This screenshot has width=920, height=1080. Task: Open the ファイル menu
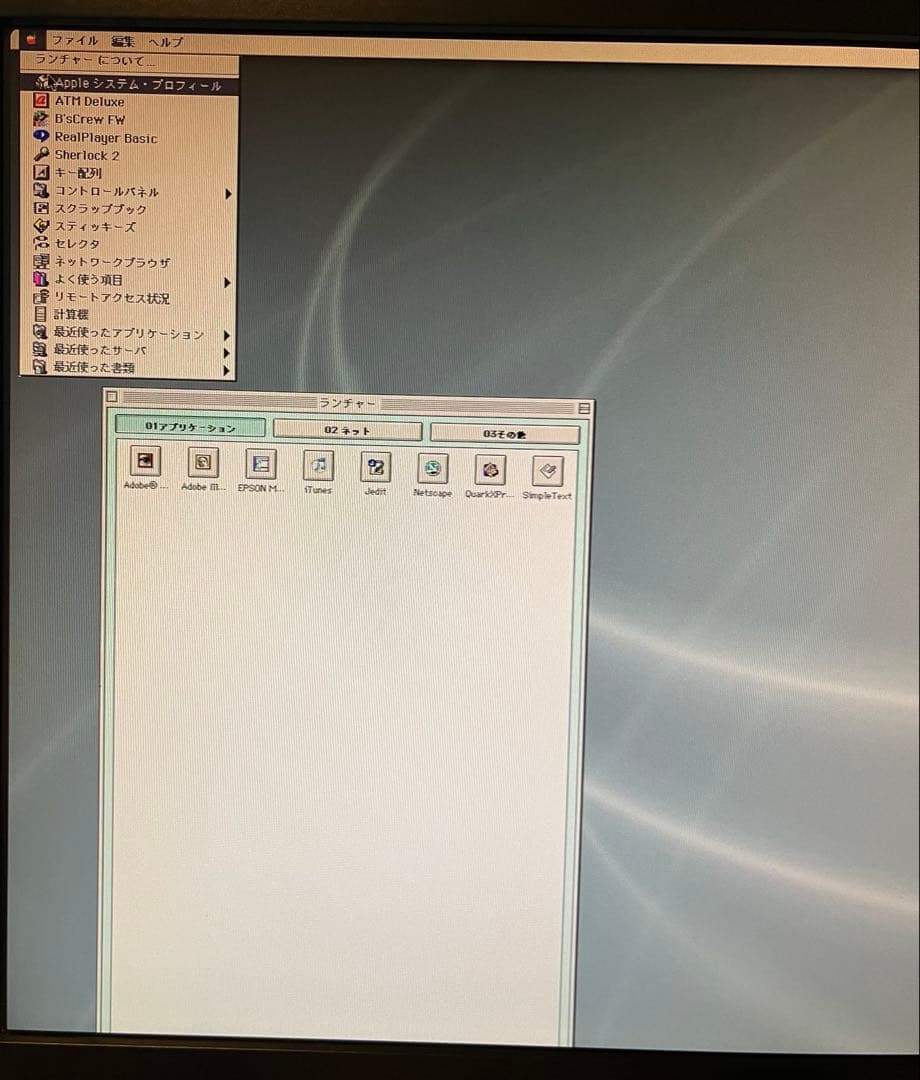77,41
